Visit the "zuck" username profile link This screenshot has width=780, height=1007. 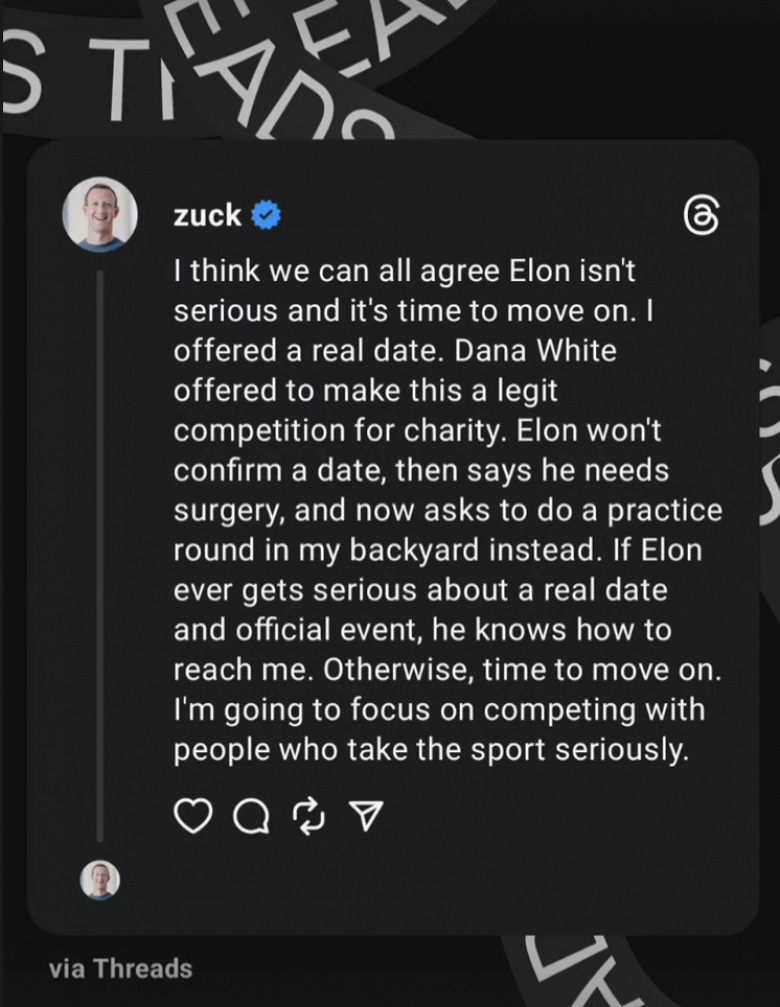click(x=207, y=215)
